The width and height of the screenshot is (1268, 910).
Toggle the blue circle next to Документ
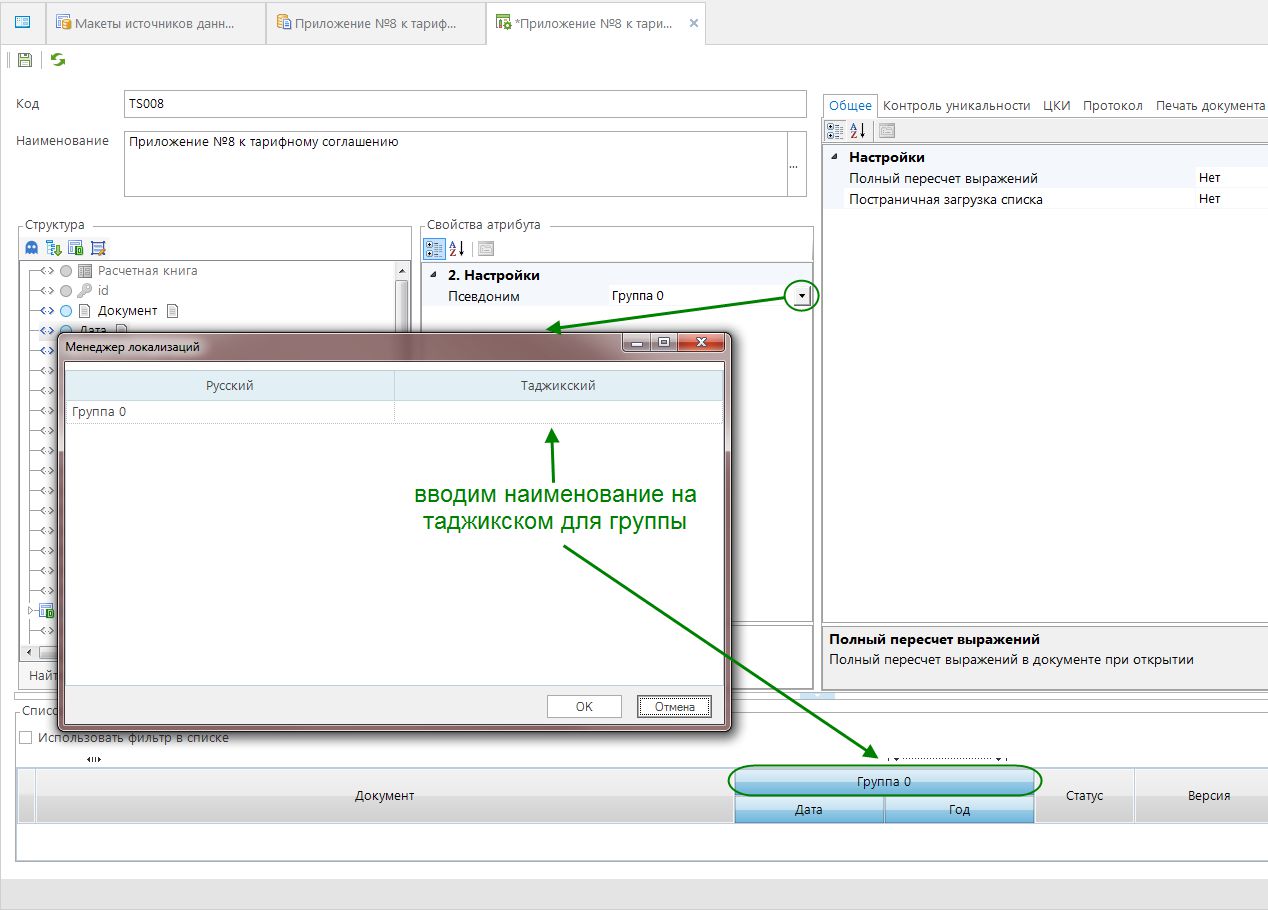66,311
